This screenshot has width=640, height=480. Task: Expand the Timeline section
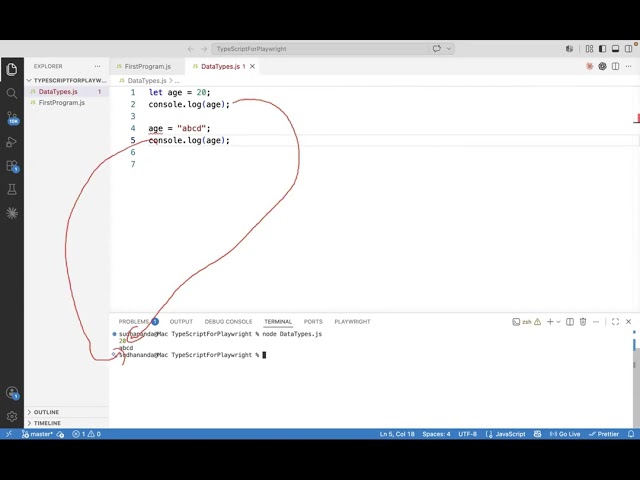pyautogui.click(x=67, y=423)
